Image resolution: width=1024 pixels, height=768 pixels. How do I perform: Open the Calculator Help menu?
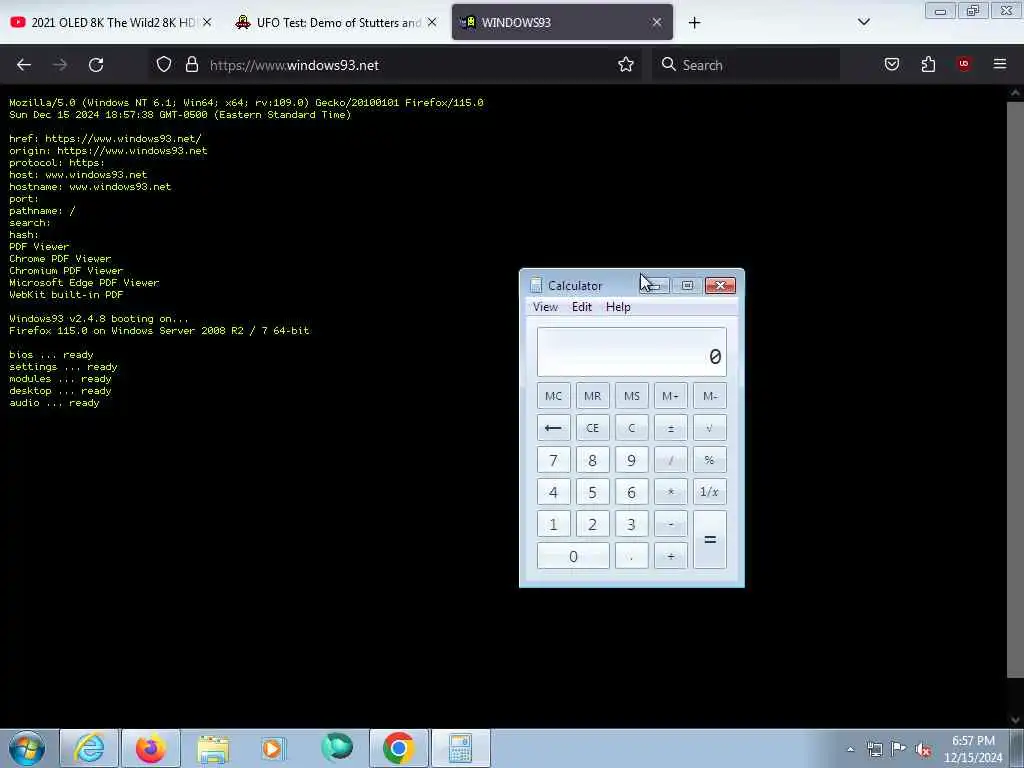pyautogui.click(x=618, y=307)
